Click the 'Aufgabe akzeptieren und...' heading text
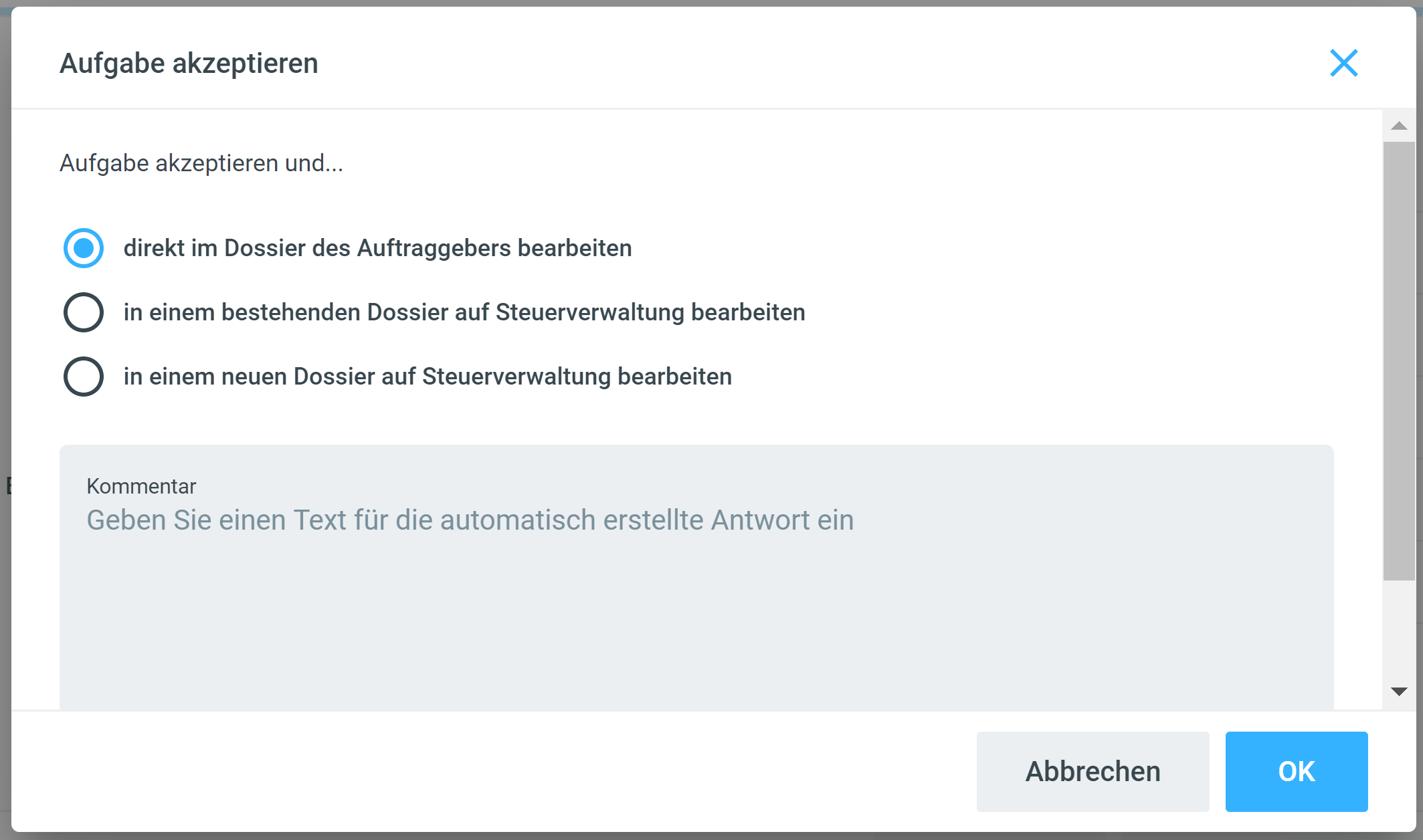1423x840 pixels. coord(201,163)
